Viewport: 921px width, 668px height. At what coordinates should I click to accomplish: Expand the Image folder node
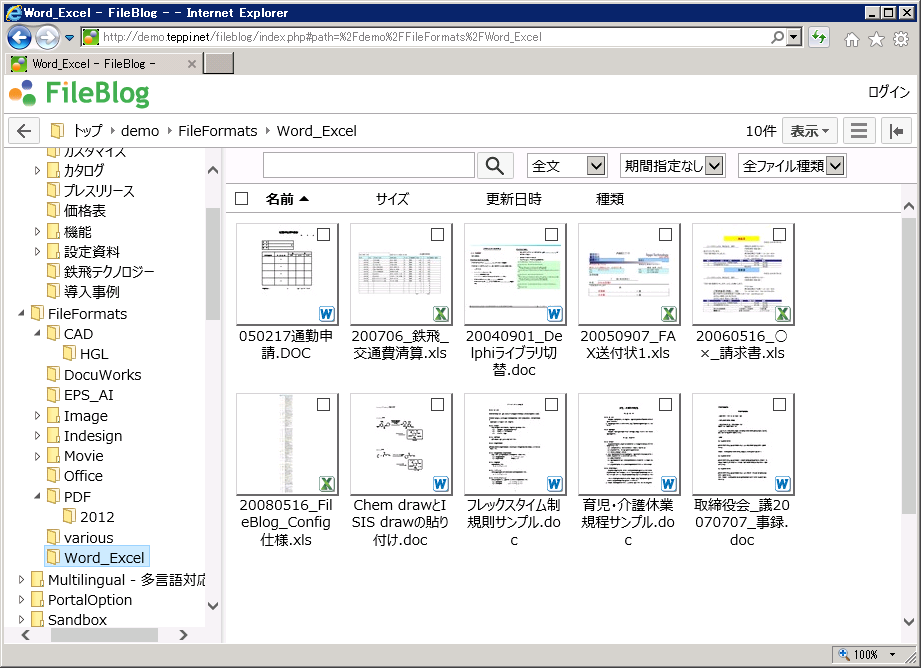pyautogui.click(x=38, y=415)
